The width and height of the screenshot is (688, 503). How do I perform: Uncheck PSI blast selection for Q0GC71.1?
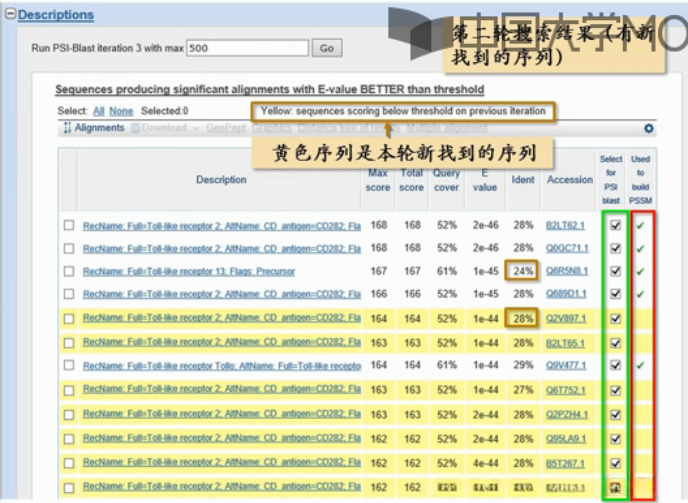point(616,248)
